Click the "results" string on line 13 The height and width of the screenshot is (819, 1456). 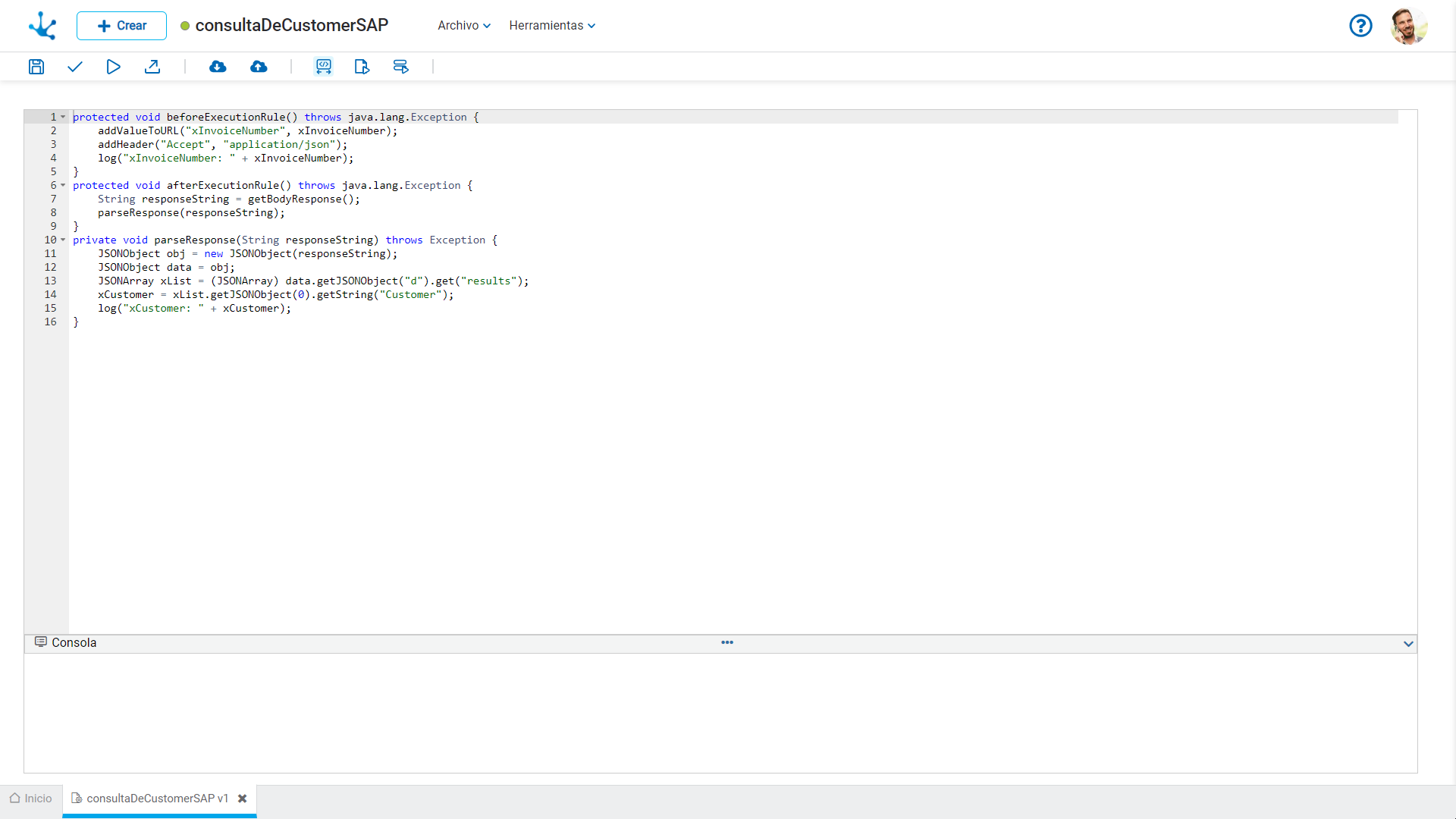click(489, 281)
